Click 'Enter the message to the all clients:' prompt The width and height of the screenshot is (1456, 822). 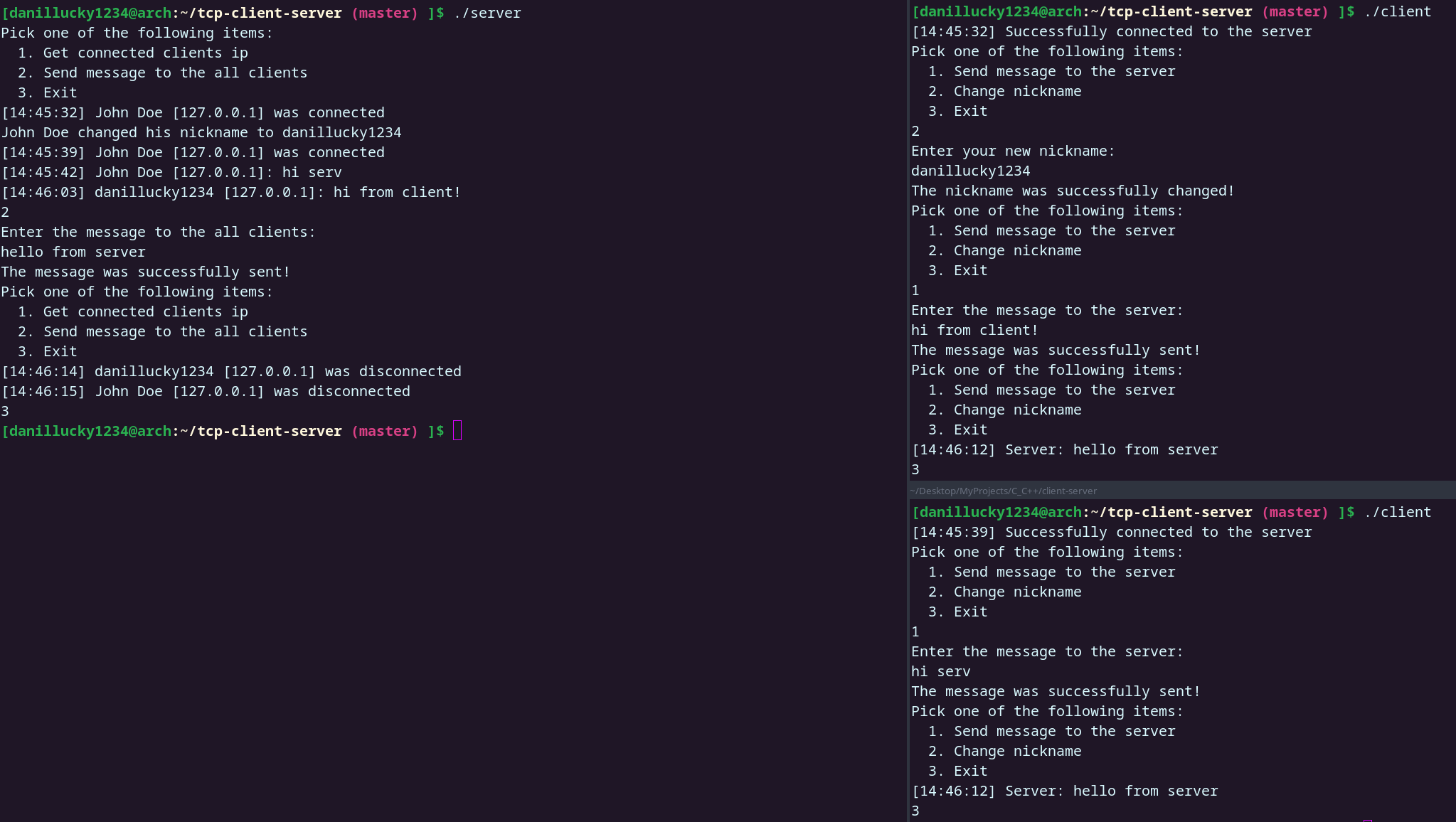(158, 232)
